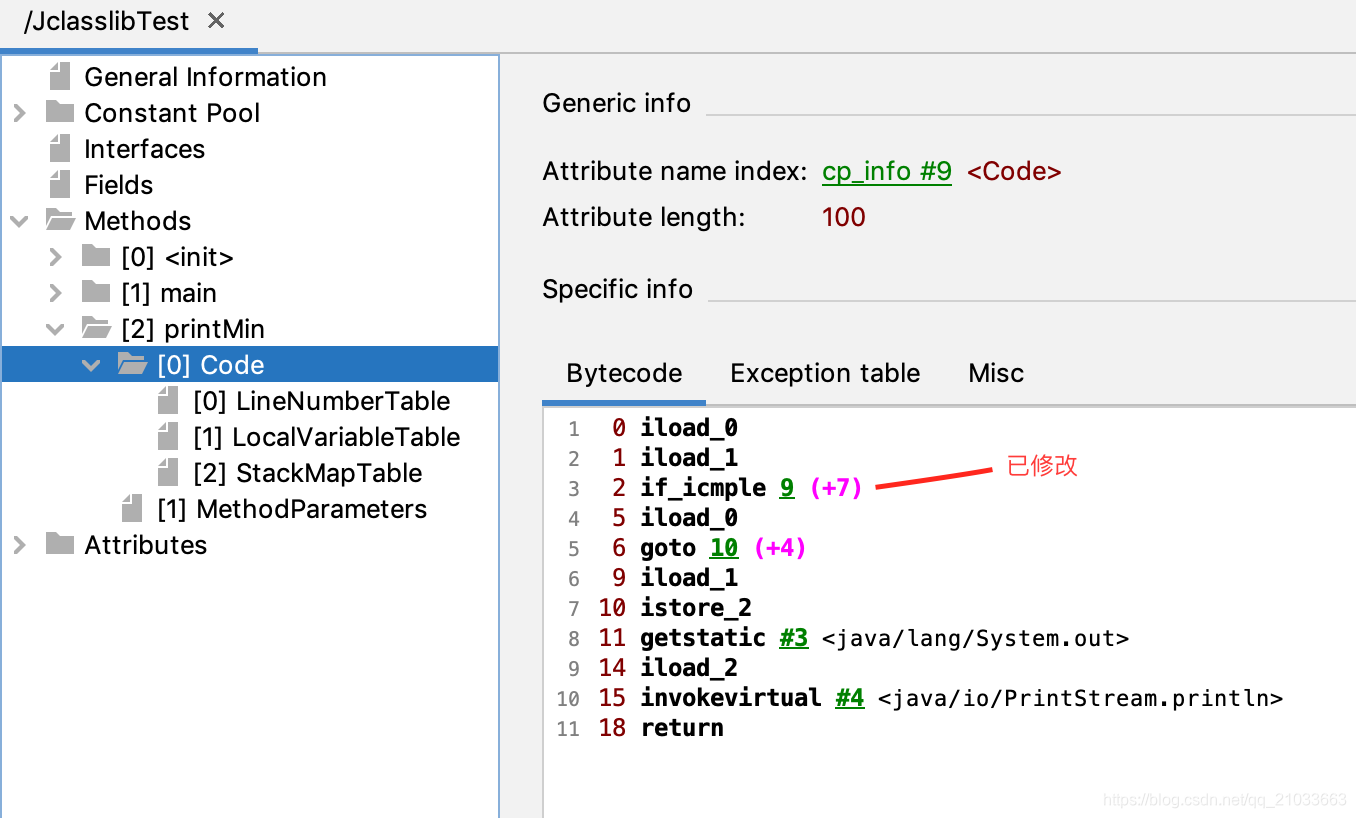Expand the Constant Pool node
The image size is (1356, 818).
pyautogui.click(x=19, y=113)
